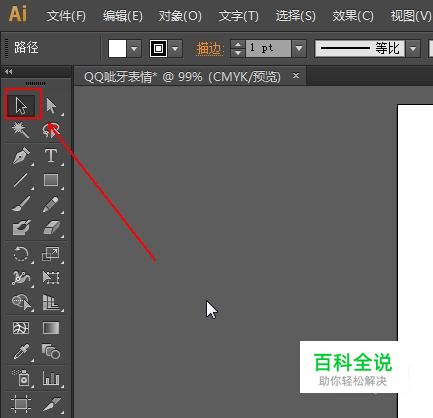Activate the Scale tool
Viewport: 433px width, 418px height.
51,254
